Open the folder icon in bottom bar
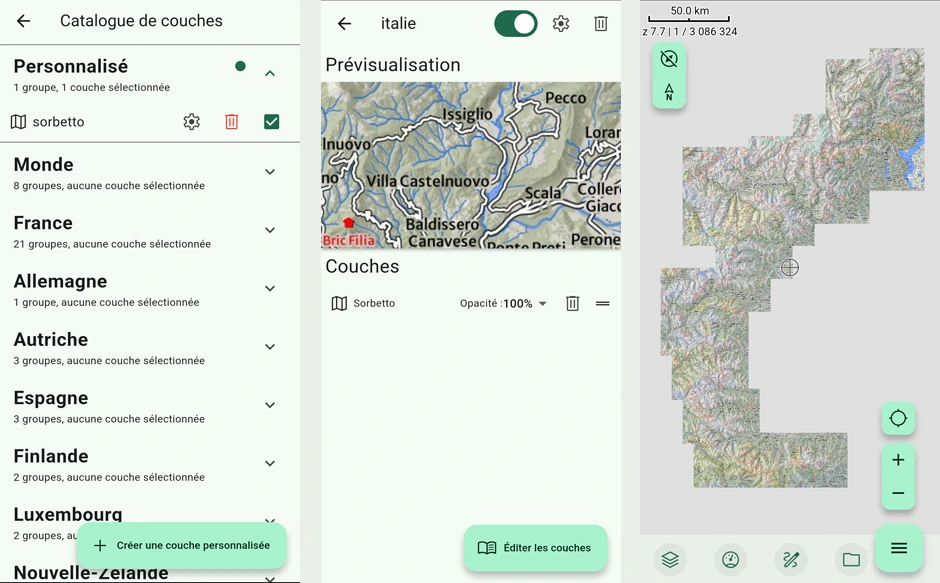 (851, 560)
